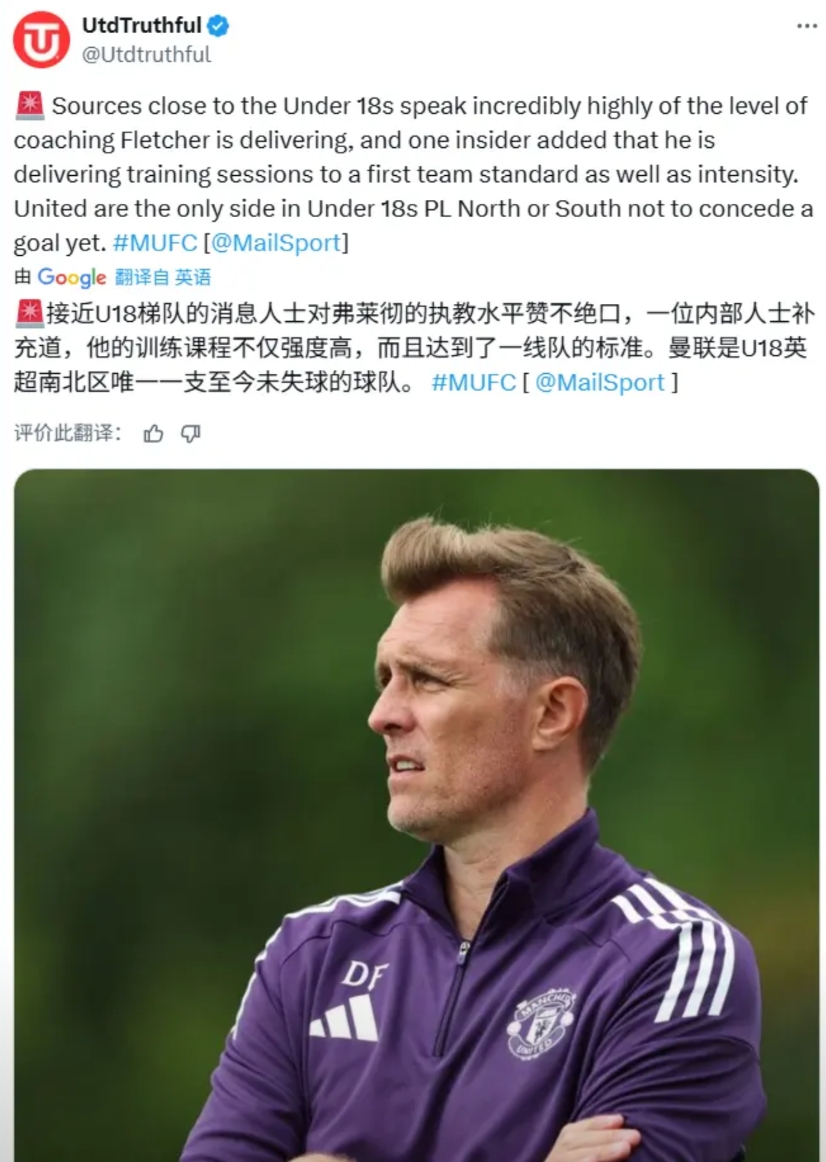Image resolution: width=826 pixels, height=1162 pixels.
Task: Click the @Utdtruthful handle
Action: 146,54
